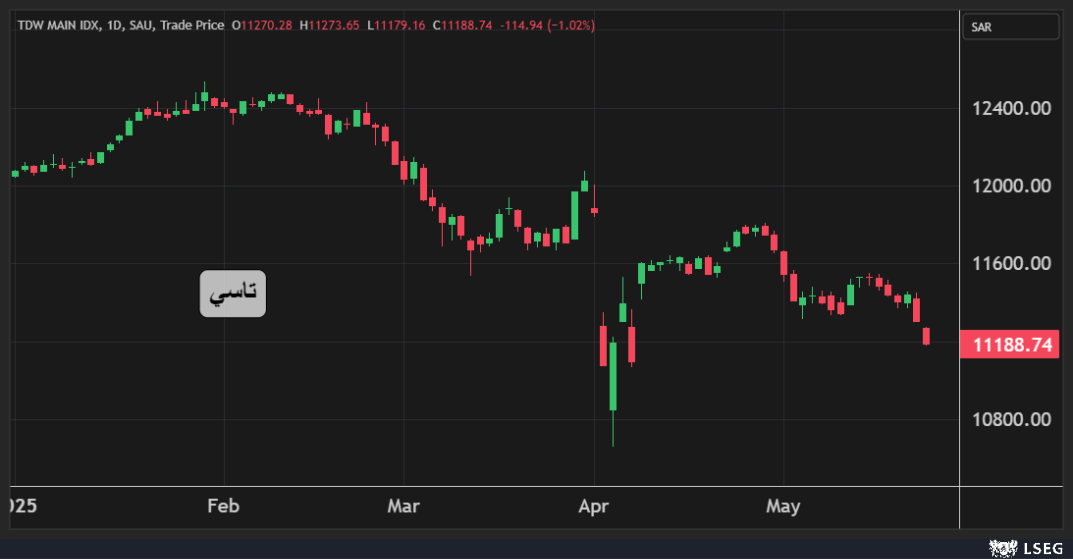The width and height of the screenshot is (1073, 559).
Task: Click the Close value 11188.74 in legend
Action: click(x=463, y=25)
